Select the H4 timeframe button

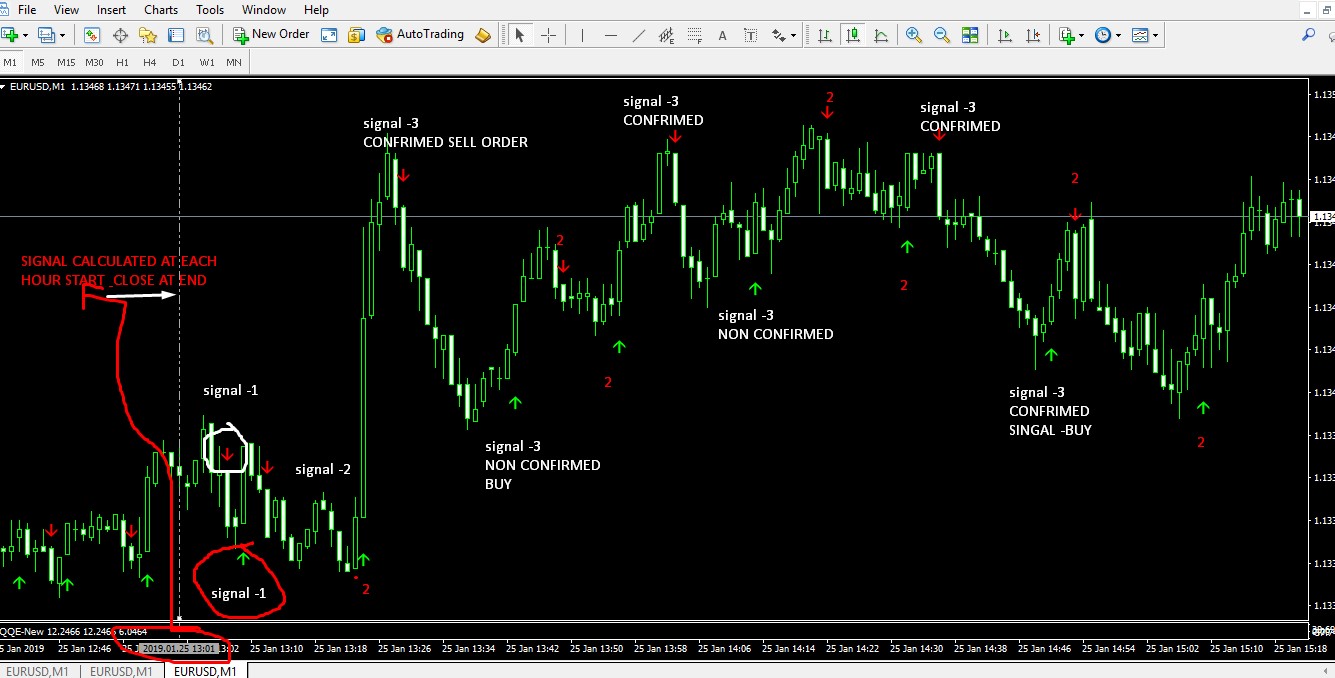(x=150, y=62)
